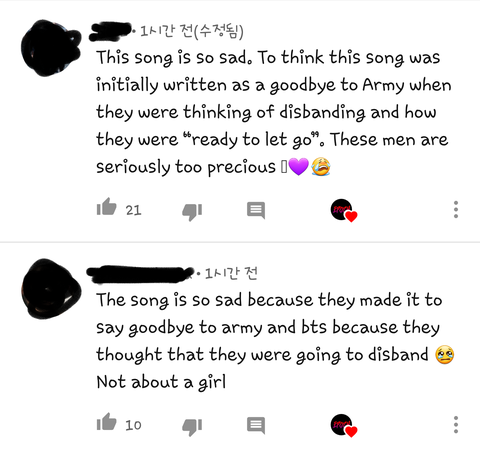
Task: Like the second comment with 10 likes
Action: click(x=106, y=422)
